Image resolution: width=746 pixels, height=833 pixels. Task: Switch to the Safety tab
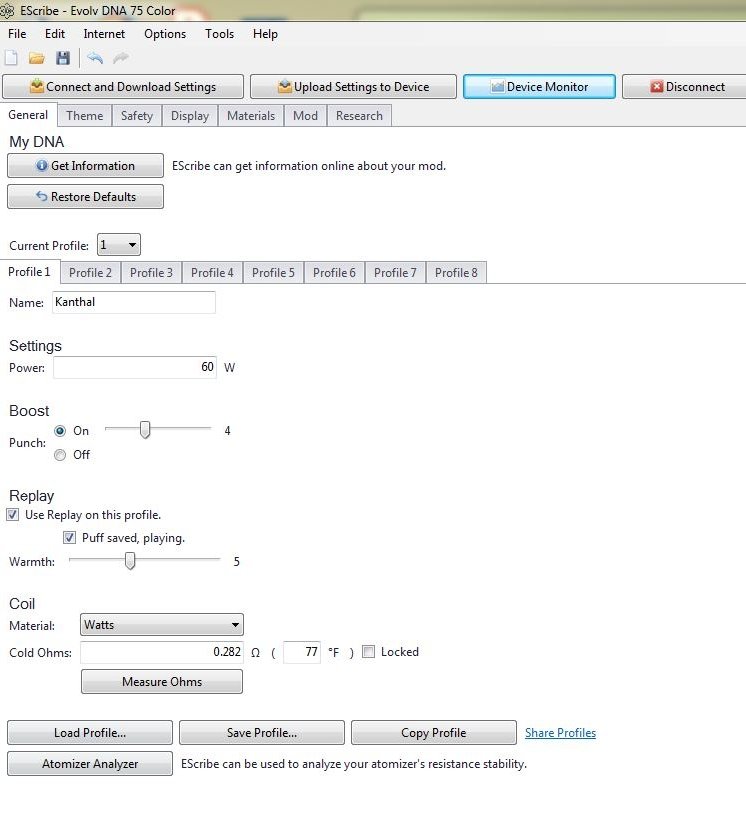click(x=137, y=116)
